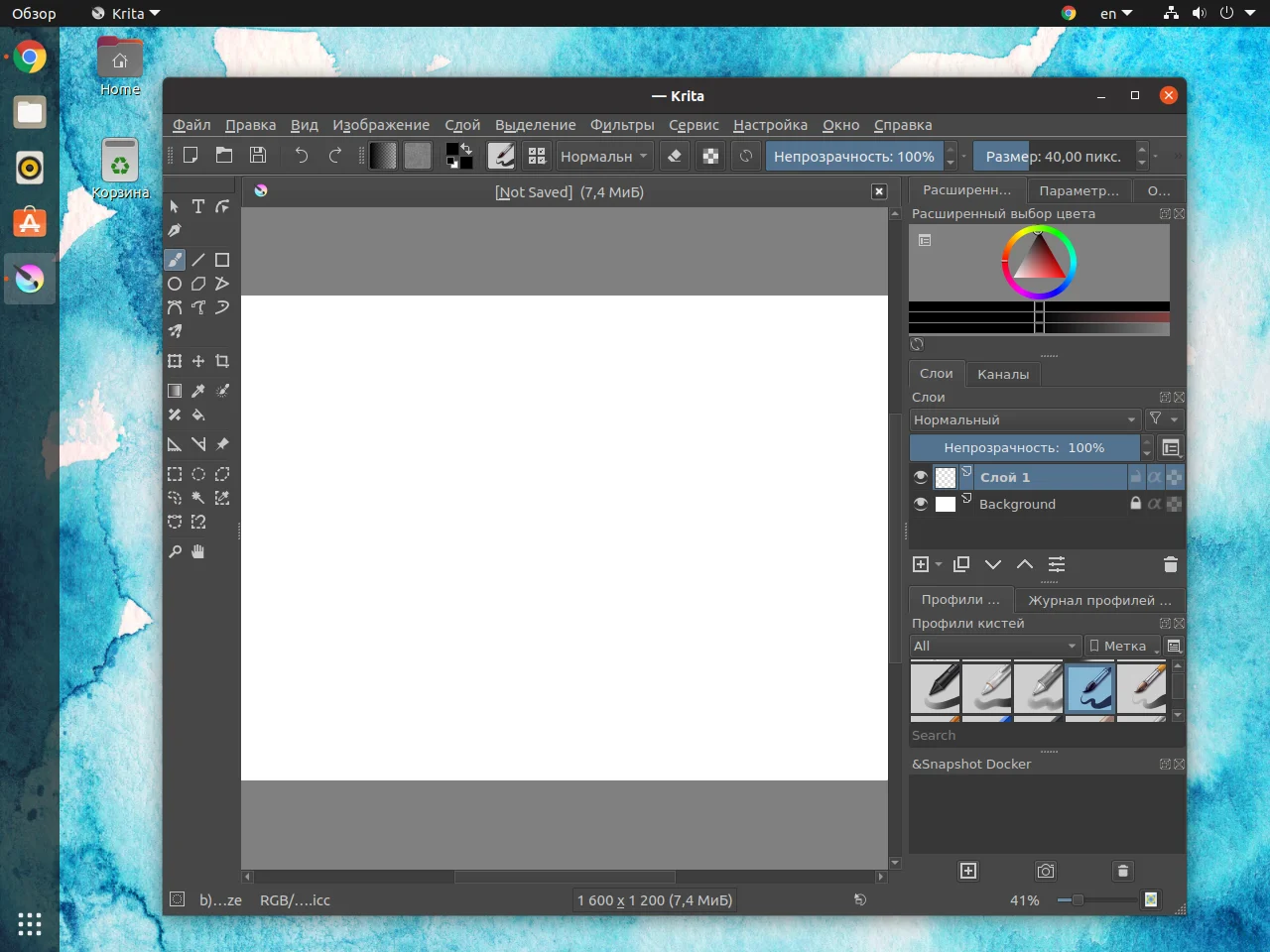The height and width of the screenshot is (952, 1270).
Task: Toggle visibility of Слой 1
Action: 921,477
